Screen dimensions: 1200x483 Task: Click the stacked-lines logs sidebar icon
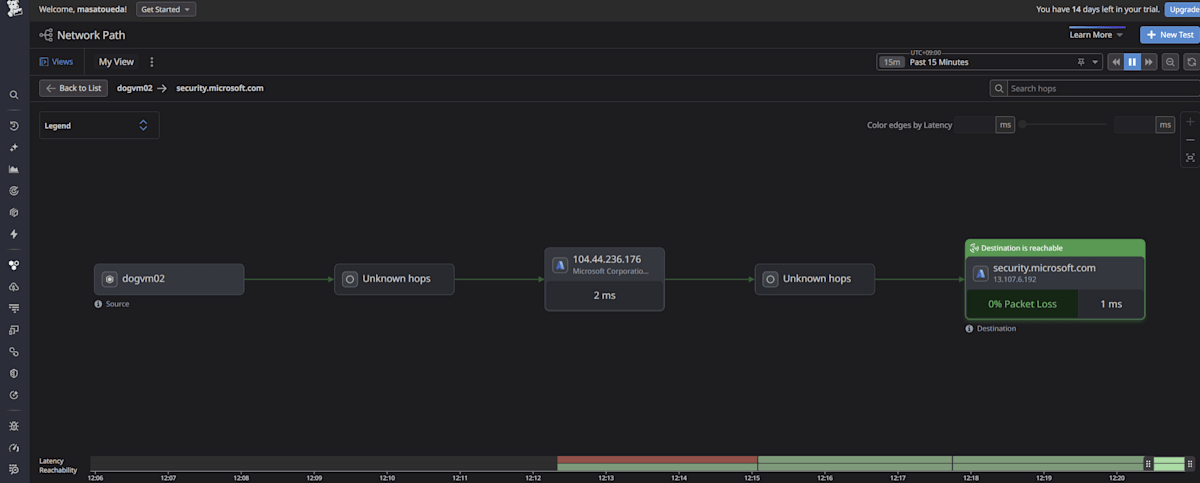(x=14, y=308)
